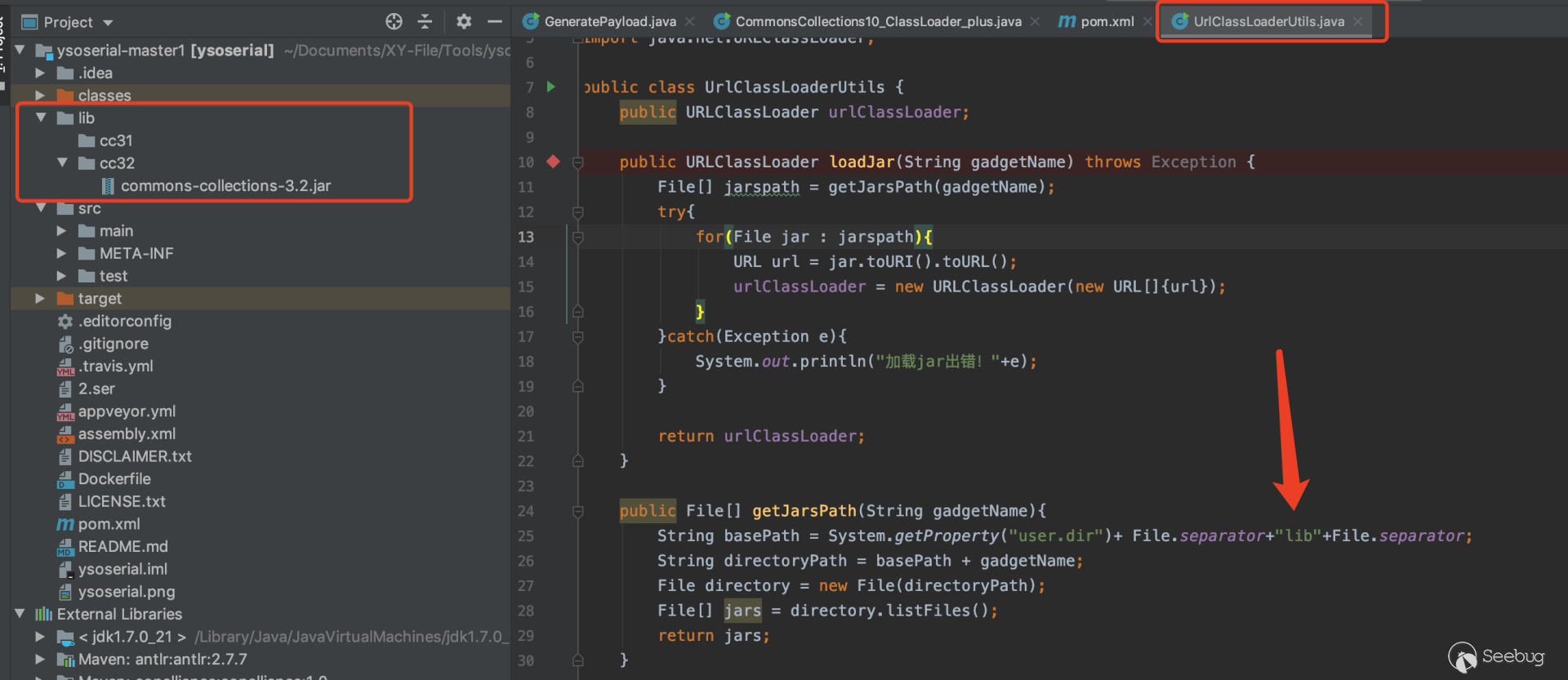Collapse the loadJar method fold marker at line 10
Viewport: 1568px width, 680px height.
(x=578, y=162)
